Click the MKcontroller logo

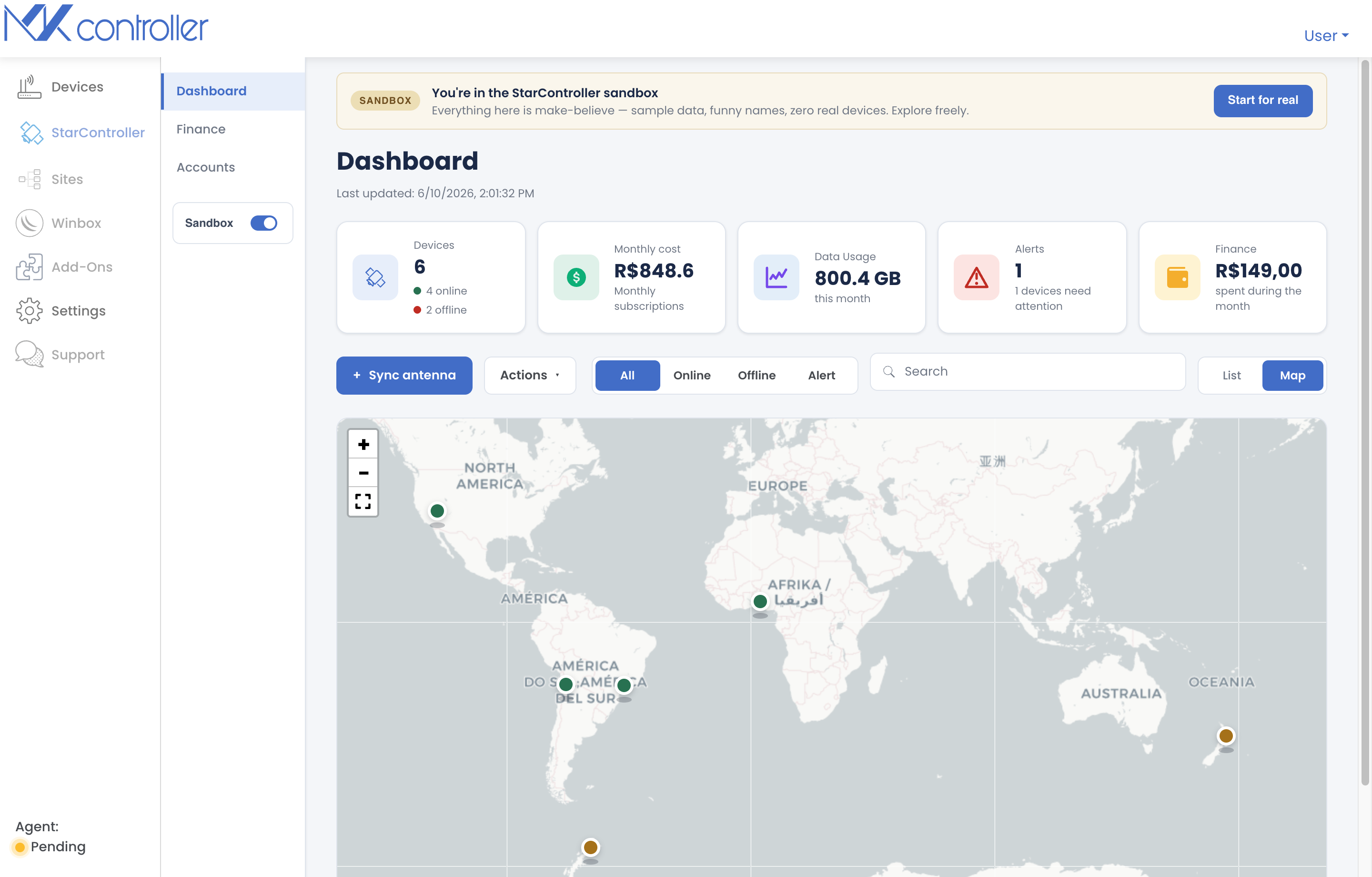pos(106,24)
